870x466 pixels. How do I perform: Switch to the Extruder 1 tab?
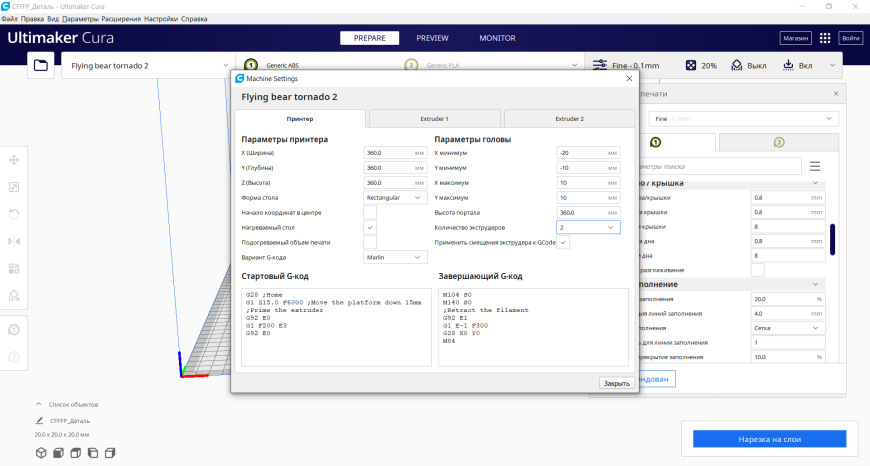coord(434,118)
